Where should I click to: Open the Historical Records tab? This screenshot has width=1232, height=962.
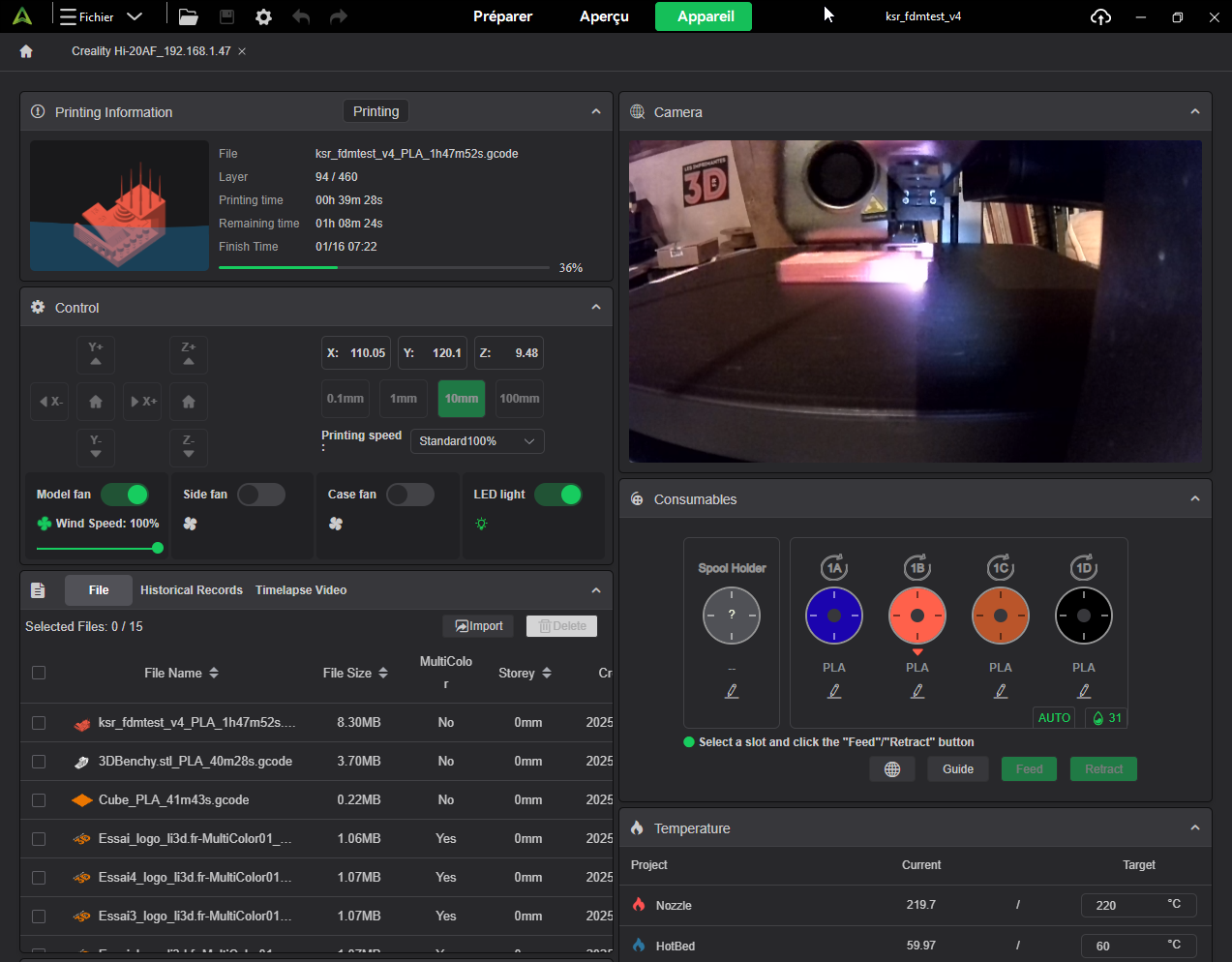tap(191, 590)
